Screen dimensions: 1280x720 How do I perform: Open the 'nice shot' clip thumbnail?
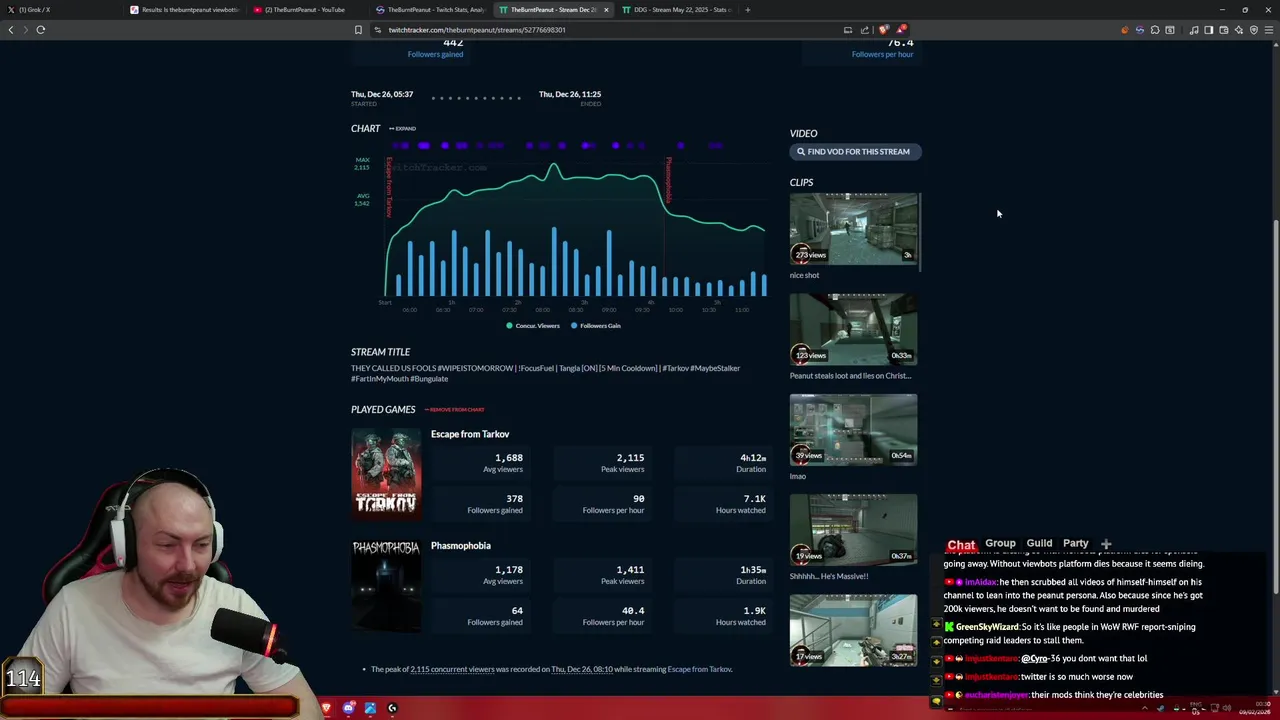point(853,230)
